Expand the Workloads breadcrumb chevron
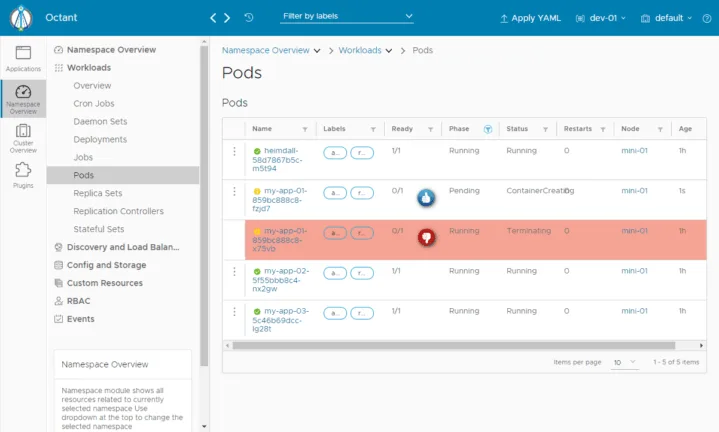Image resolution: width=719 pixels, height=432 pixels. click(389, 50)
